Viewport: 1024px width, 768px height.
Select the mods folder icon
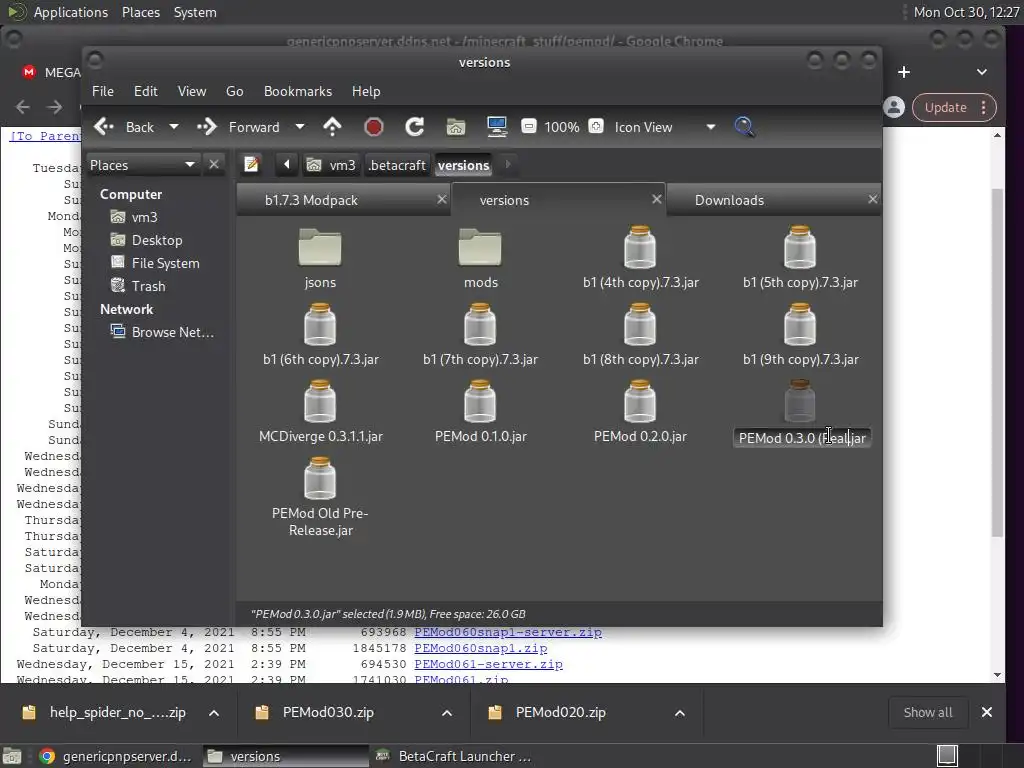[x=480, y=248]
